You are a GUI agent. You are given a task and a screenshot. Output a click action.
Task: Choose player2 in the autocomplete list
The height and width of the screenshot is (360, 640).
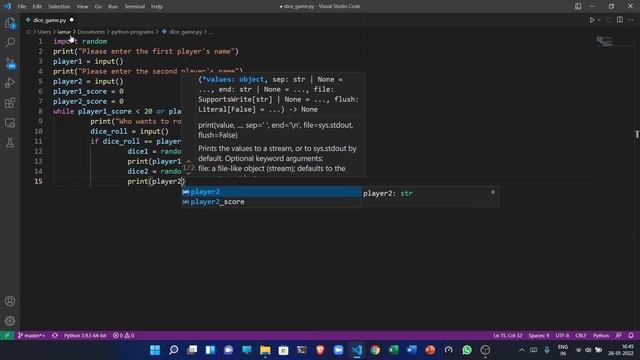[x=271, y=192]
